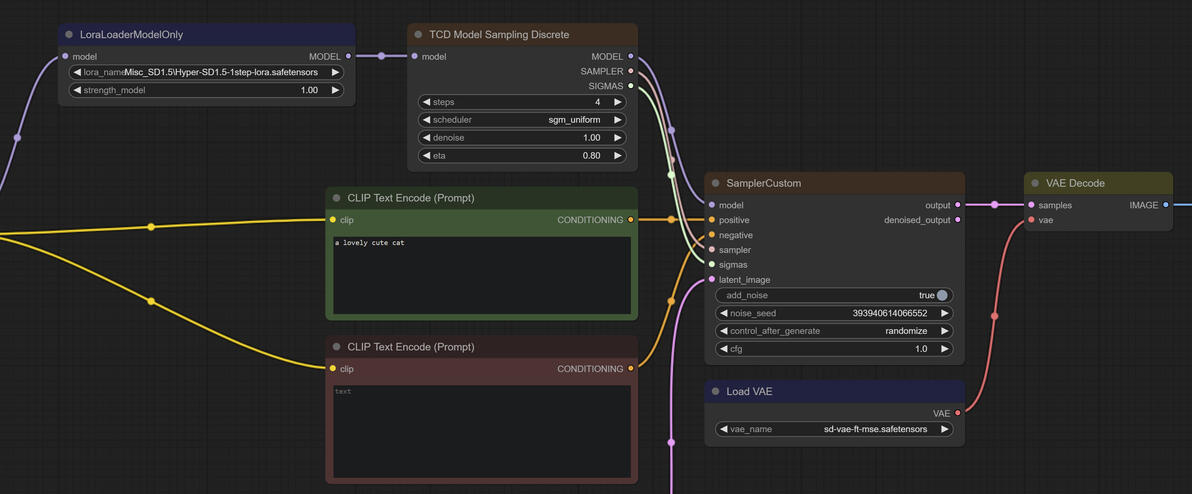The image size is (1192, 494).
Task: Collapse the Load VAE node
Action: (x=716, y=392)
